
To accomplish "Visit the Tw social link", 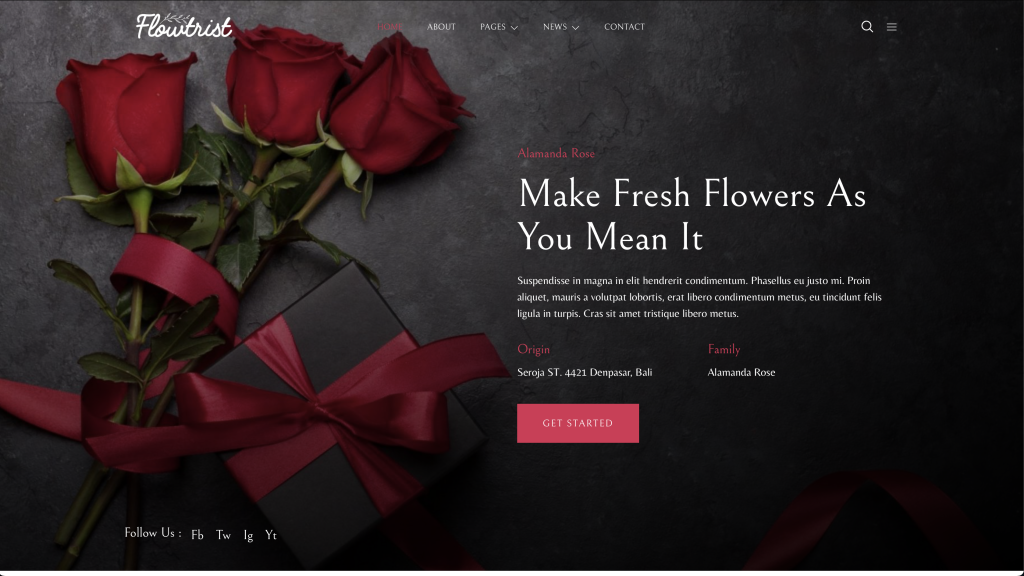I will [x=223, y=535].
